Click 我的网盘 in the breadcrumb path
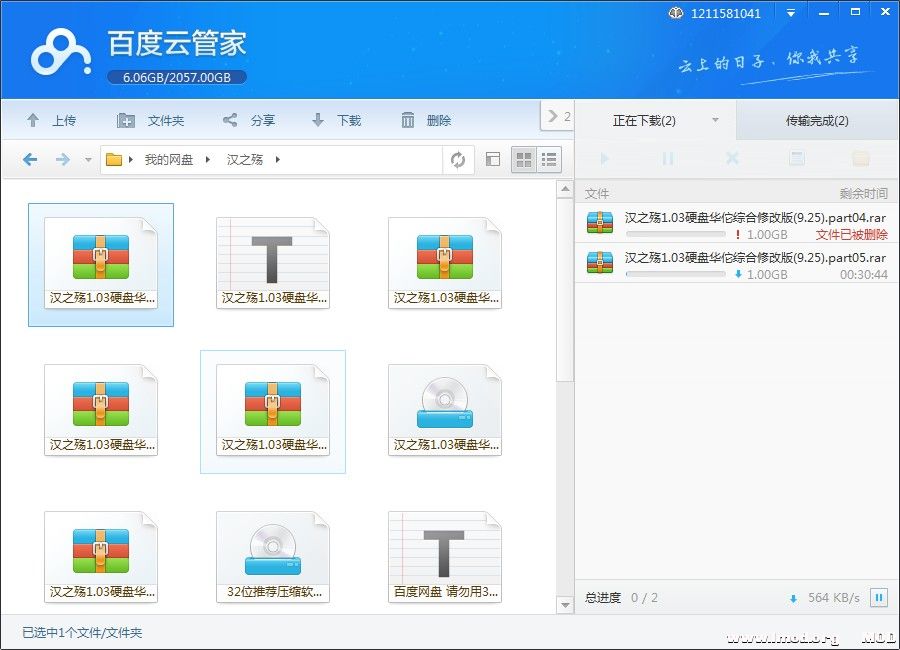Viewport: 900px width, 650px height. 168,160
